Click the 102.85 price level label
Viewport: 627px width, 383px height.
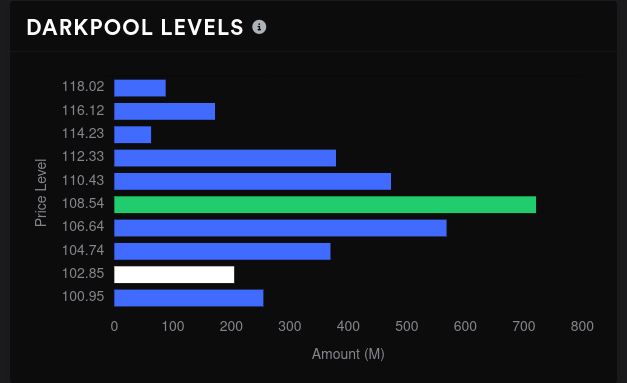(83, 273)
